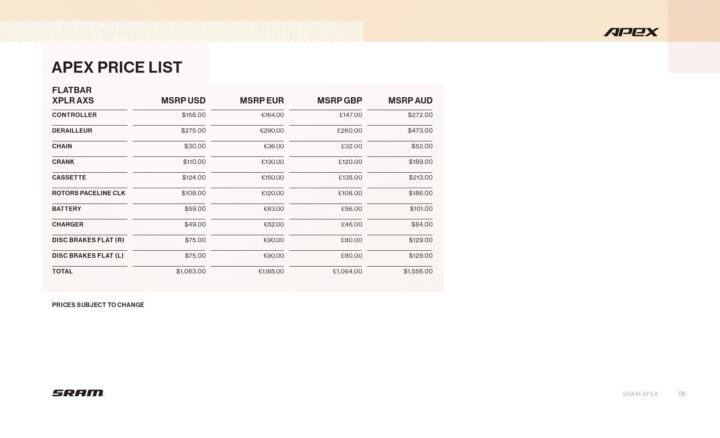Select the FLATBAR XPLR AXS table title

tap(73, 95)
